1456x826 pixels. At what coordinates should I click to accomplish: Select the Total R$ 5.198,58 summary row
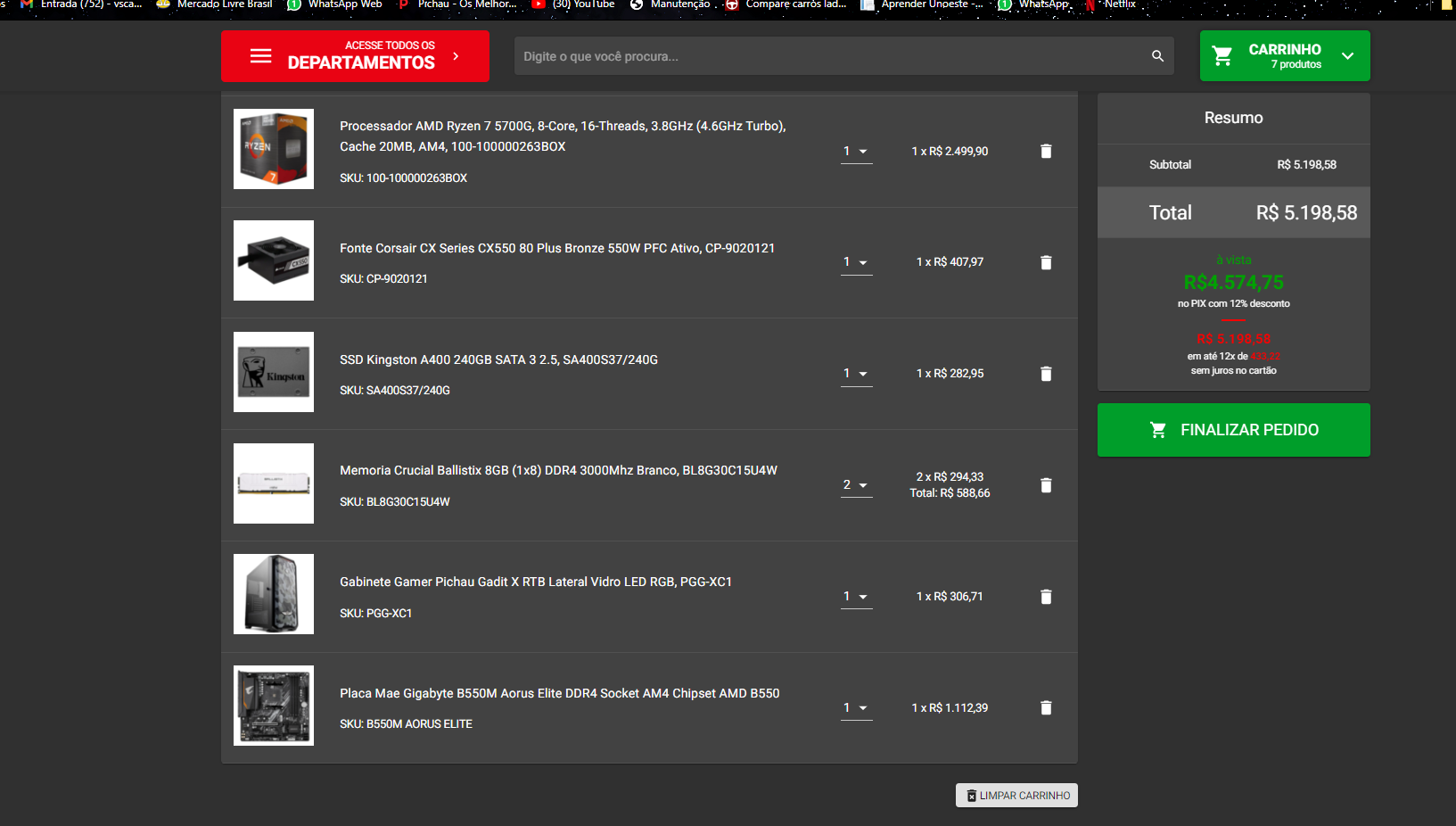pyautogui.click(x=1233, y=212)
